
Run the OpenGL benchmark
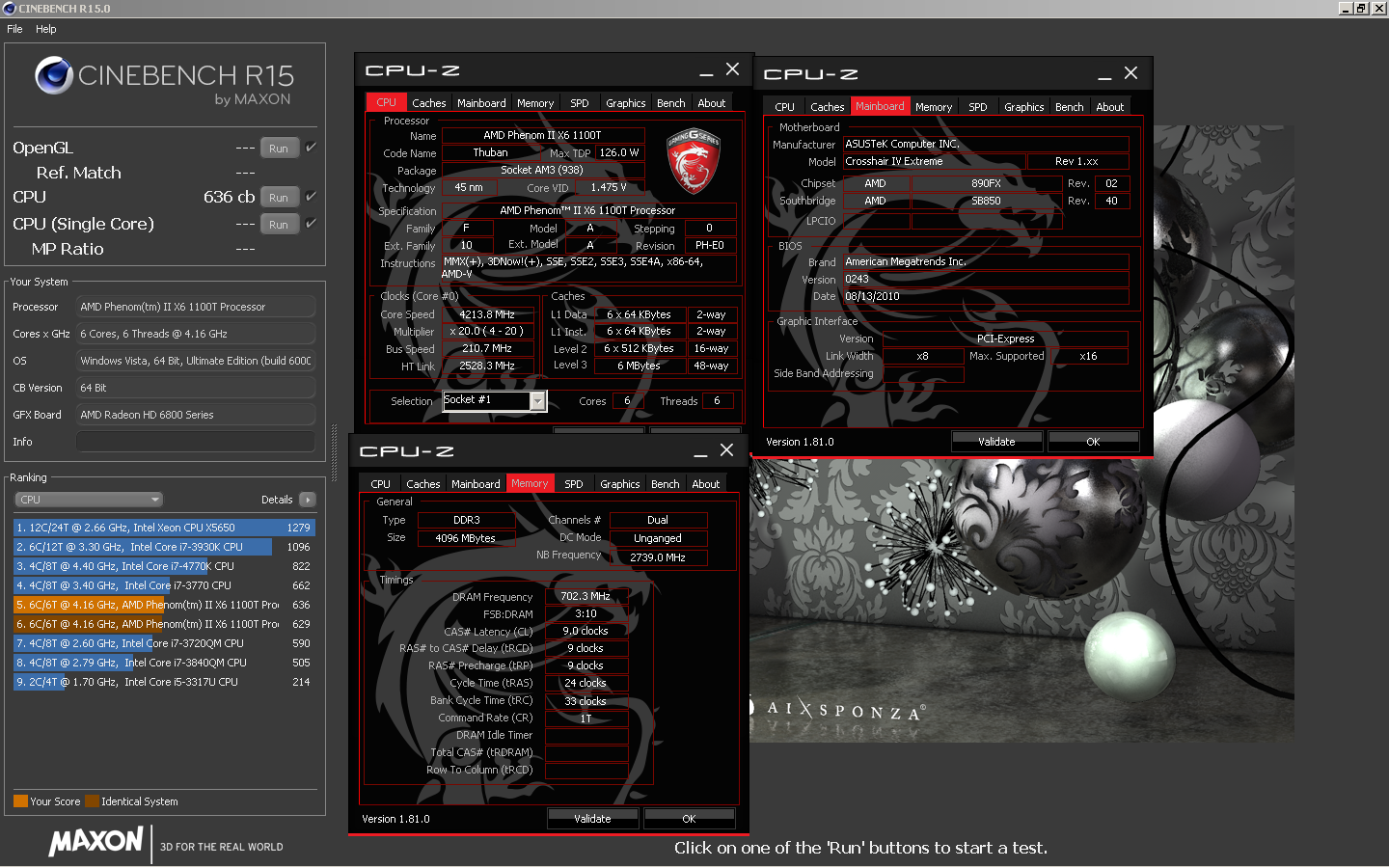[279, 149]
